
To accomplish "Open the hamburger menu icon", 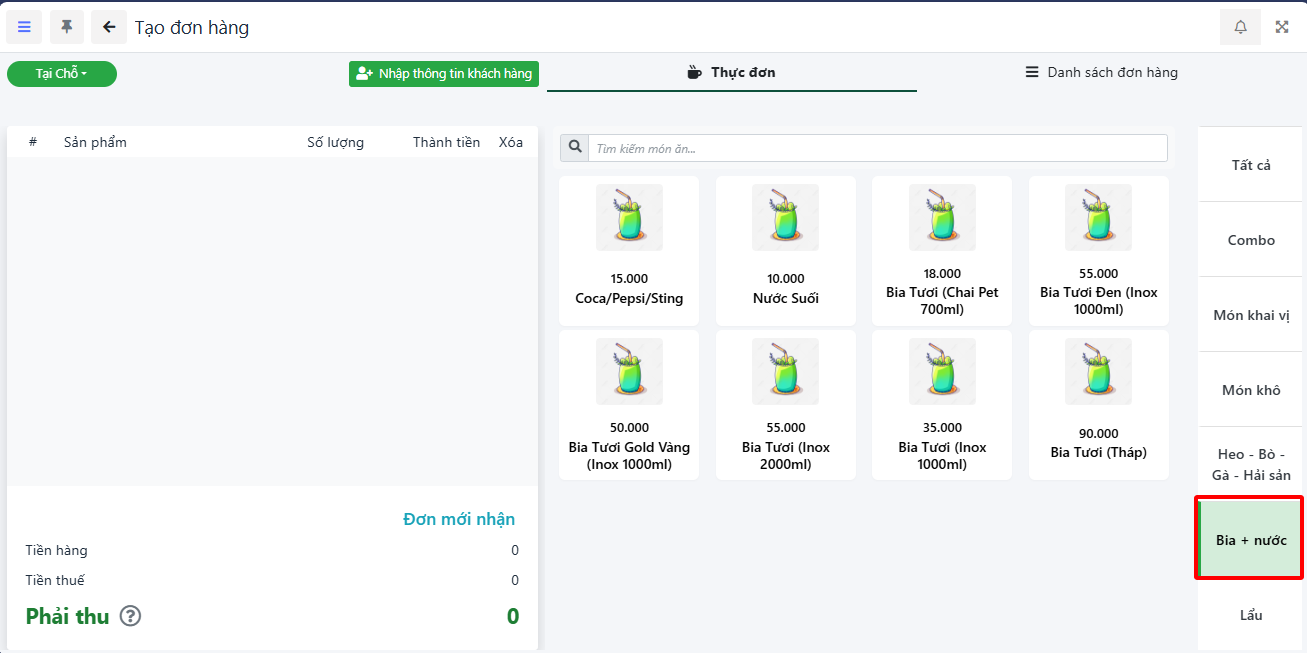I will pyautogui.click(x=24, y=27).
